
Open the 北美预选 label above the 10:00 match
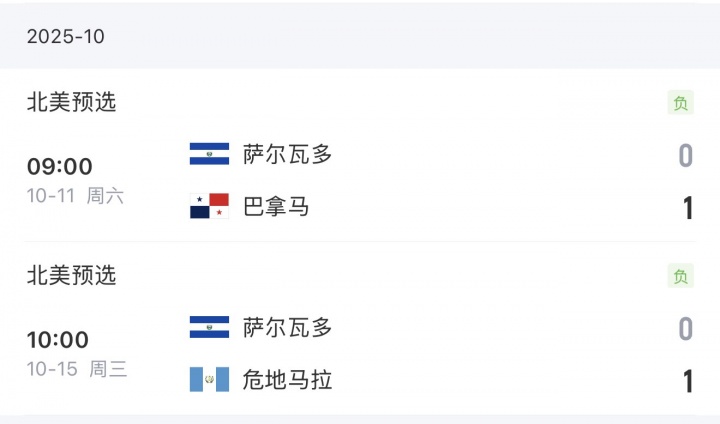[x=71, y=275]
